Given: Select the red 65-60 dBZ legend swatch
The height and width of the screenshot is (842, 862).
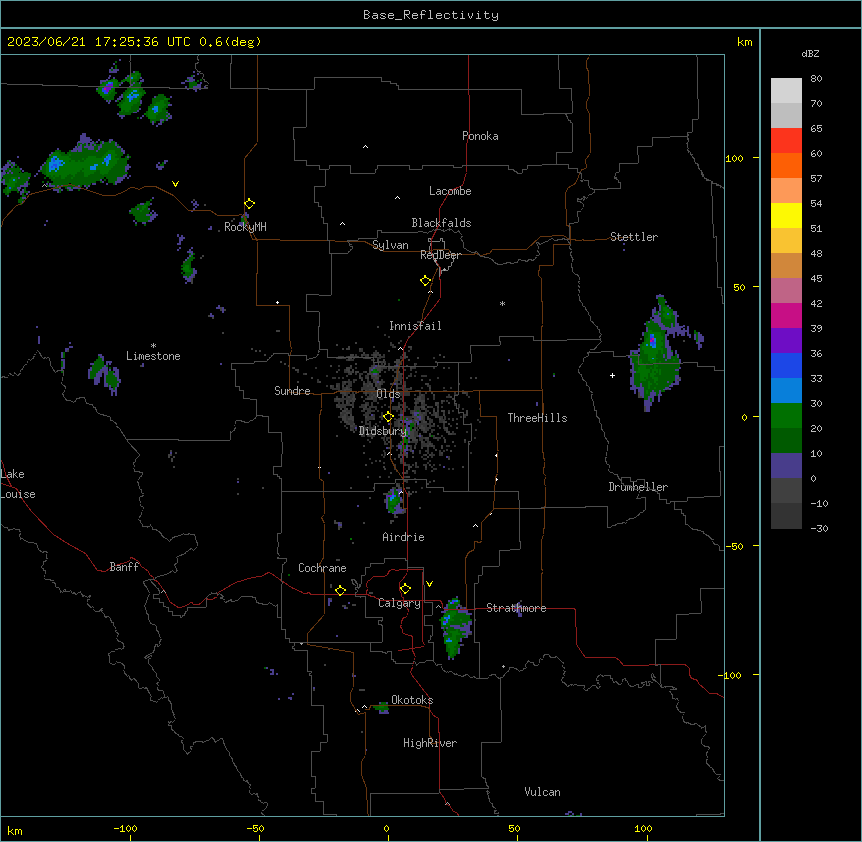Looking at the screenshot, I should pyautogui.click(x=786, y=141).
